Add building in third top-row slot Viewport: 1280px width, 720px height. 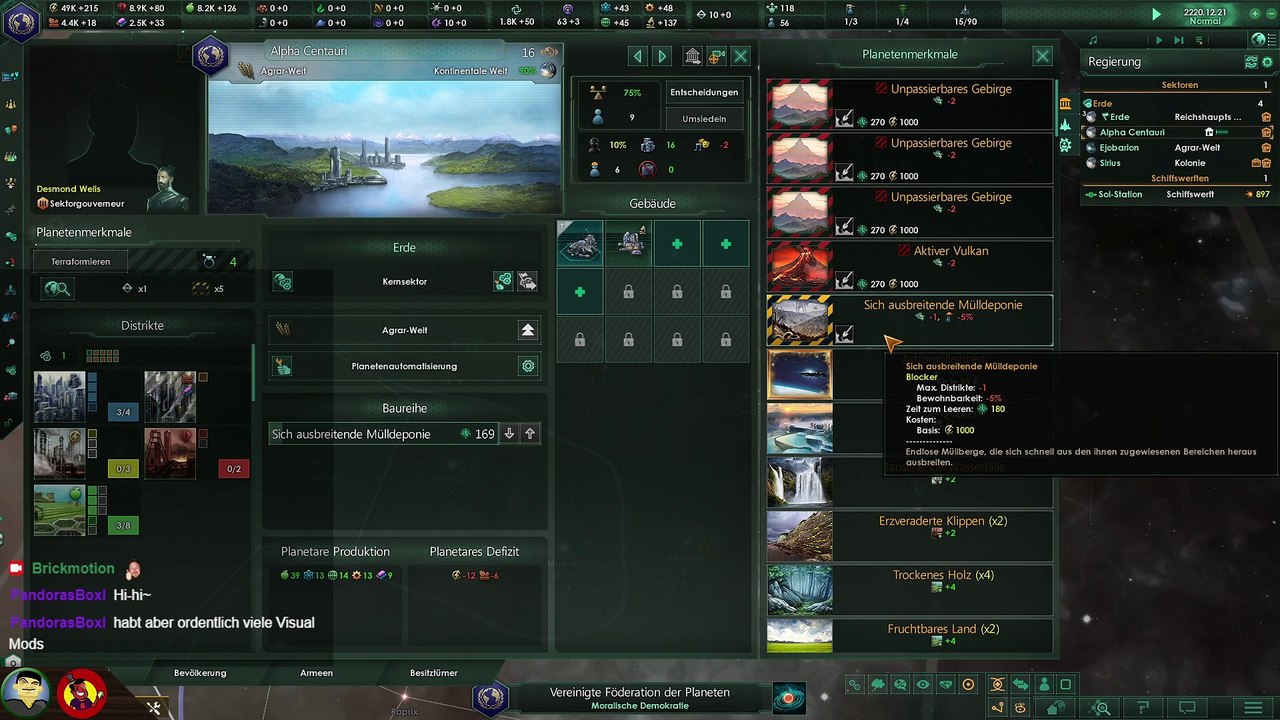(677, 243)
